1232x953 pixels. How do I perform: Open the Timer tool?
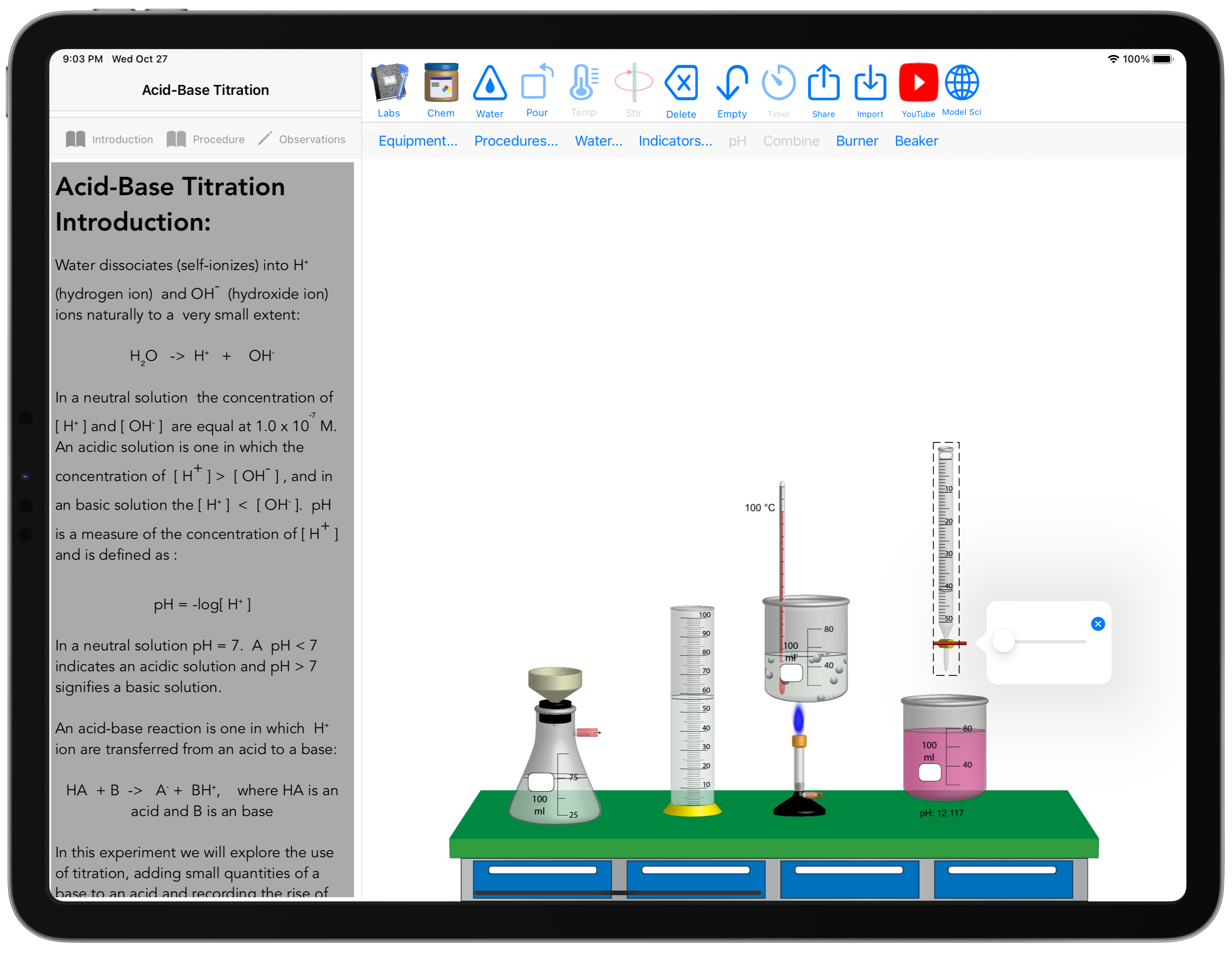pos(779,87)
